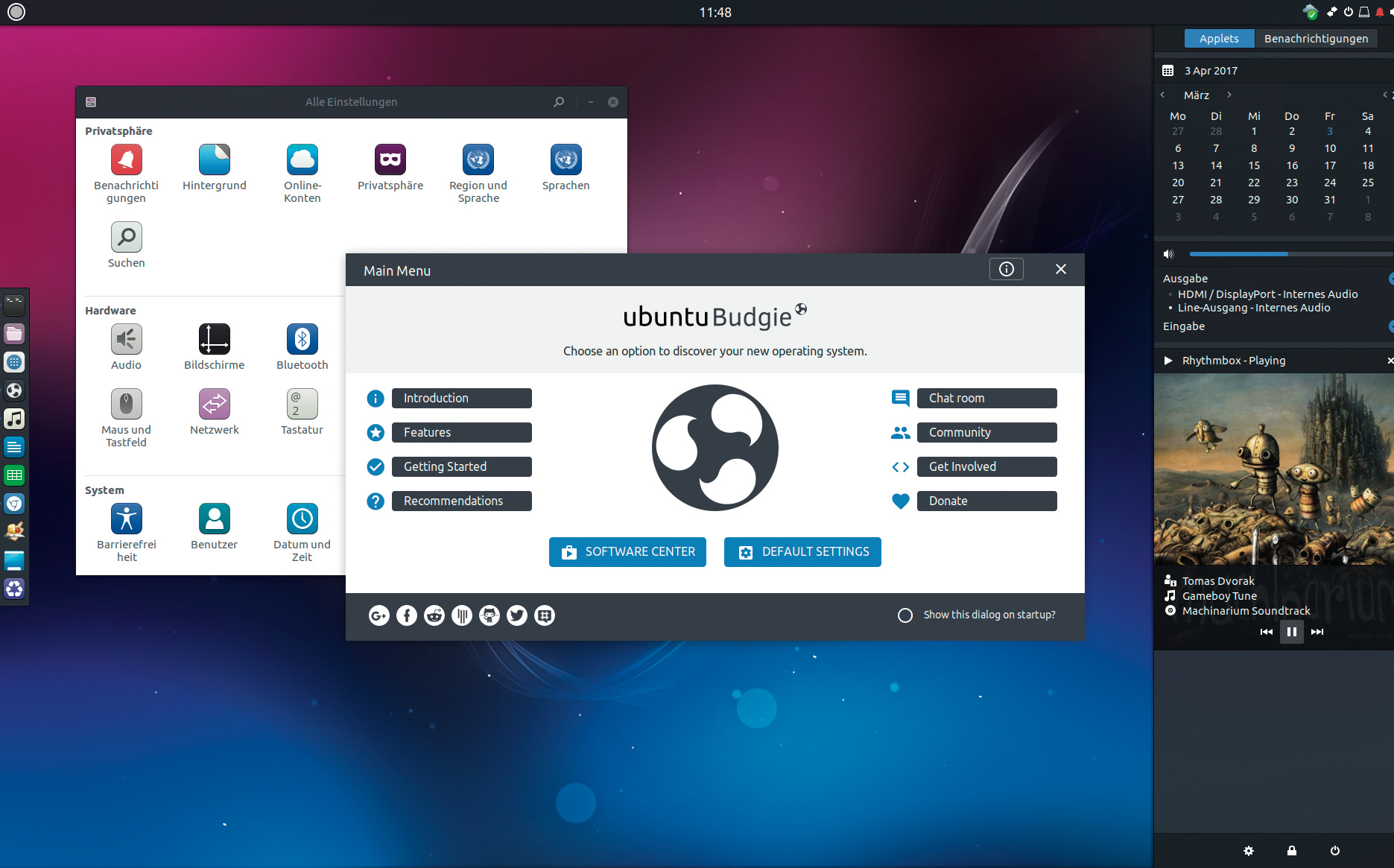Open the Reddit link in welcome footer
The width and height of the screenshot is (1394, 868).
coord(434,615)
